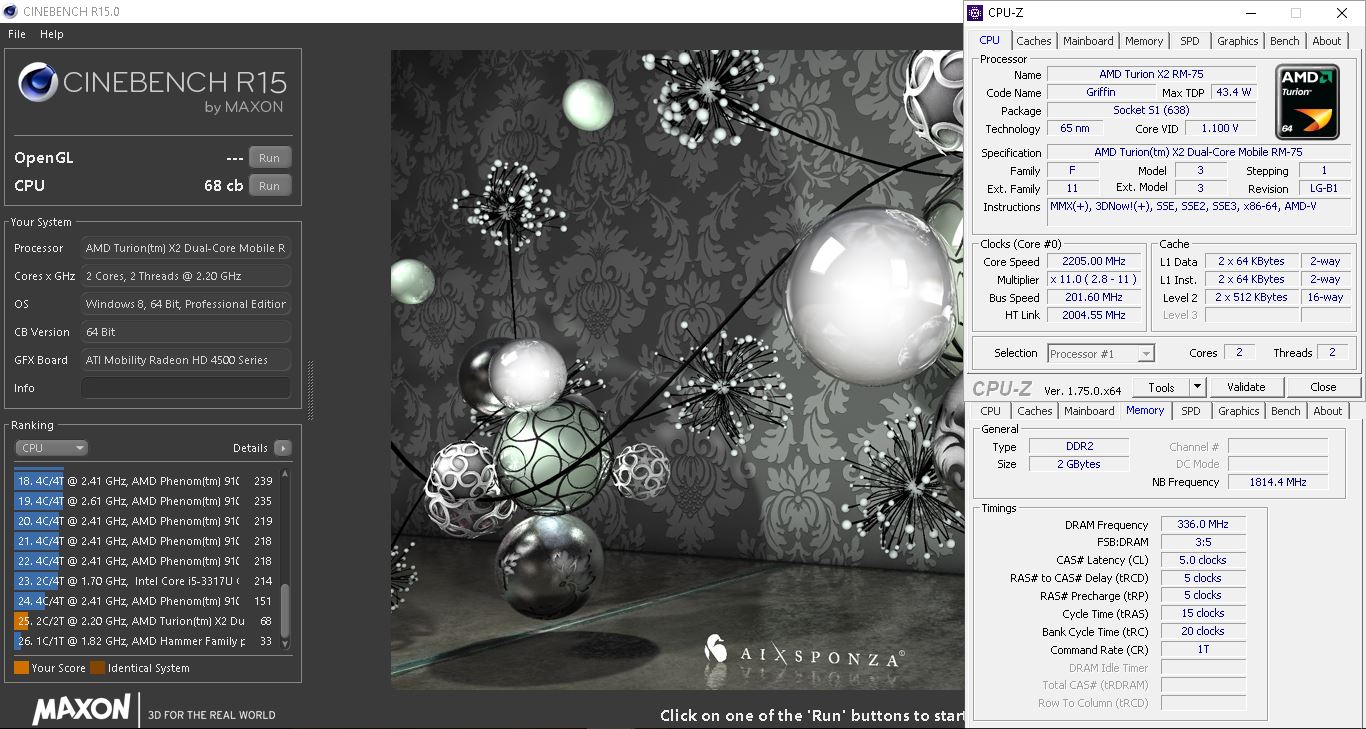Switch to Memory tab in upper CPU-Z
This screenshot has height=729, width=1366.
pos(1144,41)
